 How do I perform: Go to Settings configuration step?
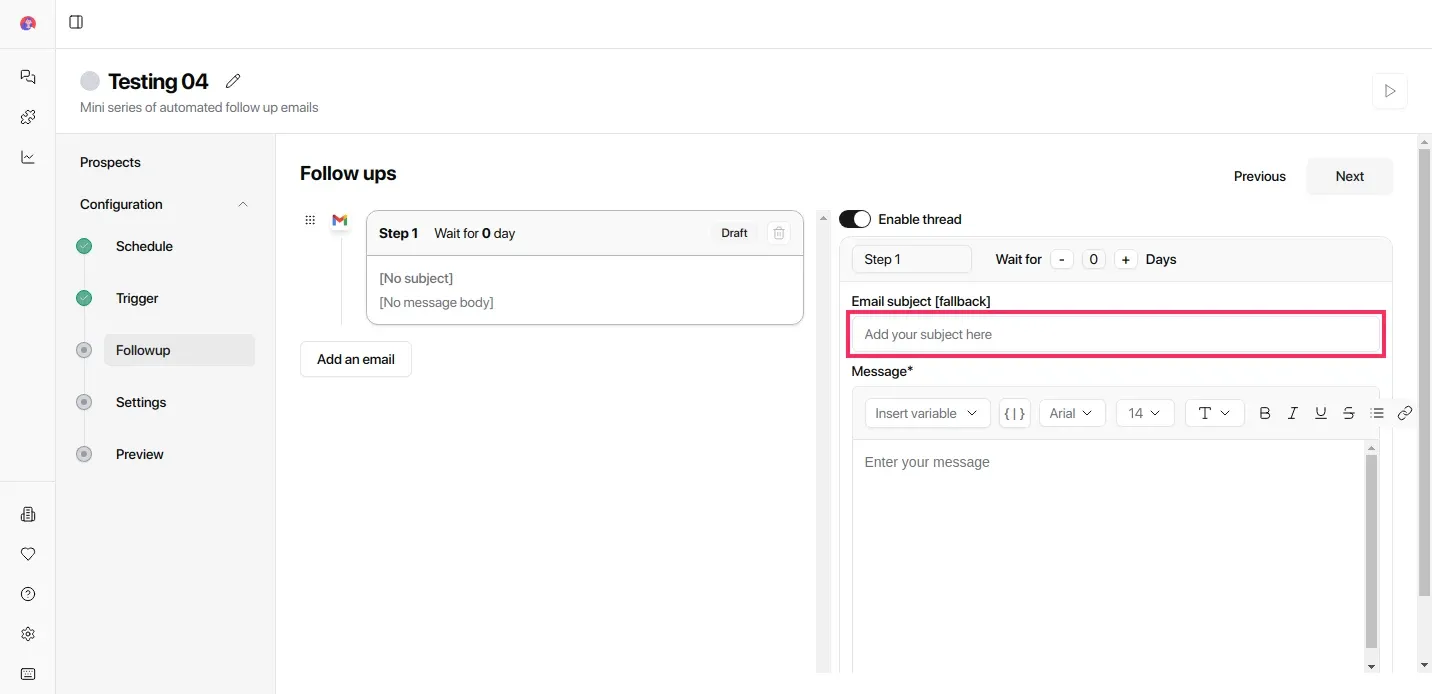click(x=141, y=402)
